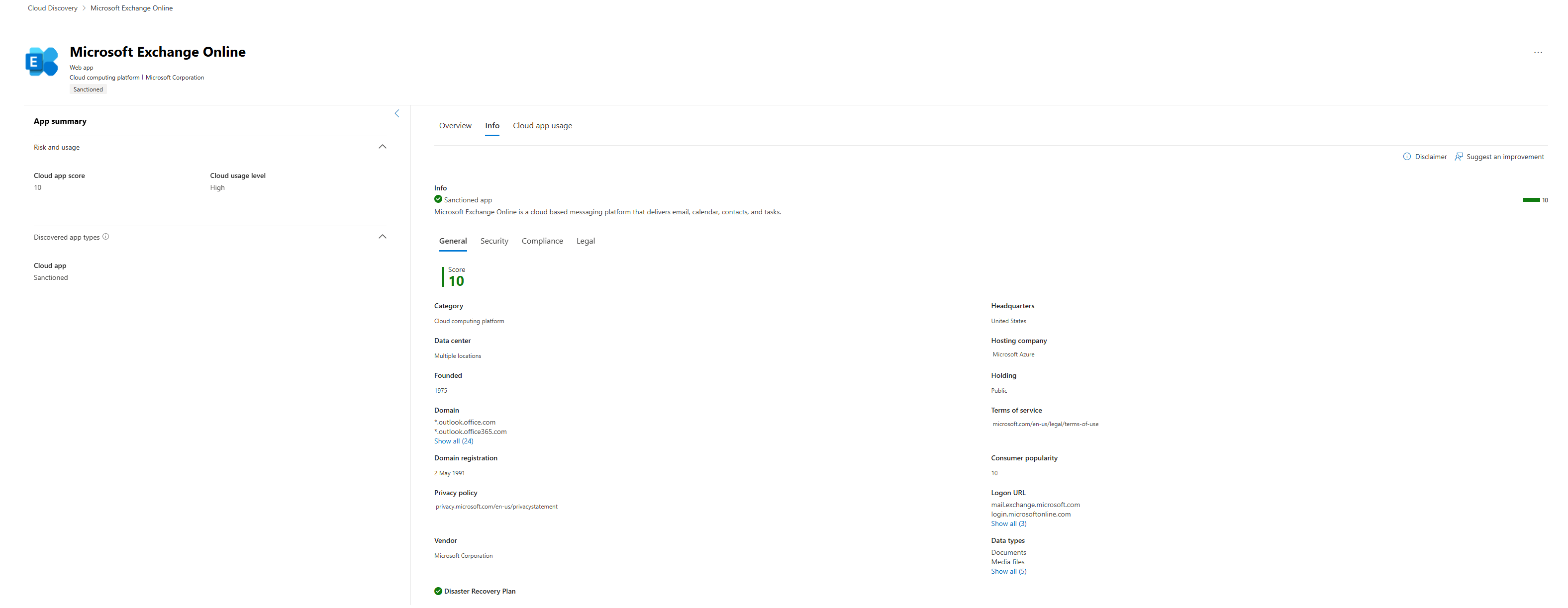Collapse the Risk and usage section
Image resolution: width=1568 pixels, height=608 pixels.
point(382,147)
